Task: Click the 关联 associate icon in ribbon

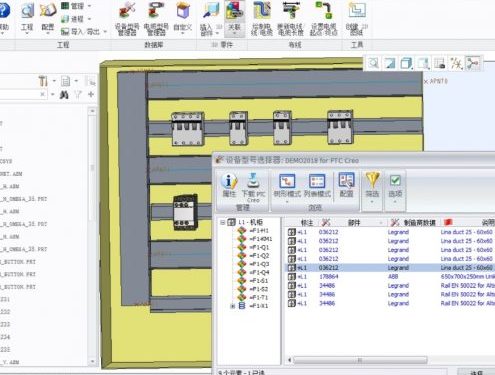Action: 234,18
